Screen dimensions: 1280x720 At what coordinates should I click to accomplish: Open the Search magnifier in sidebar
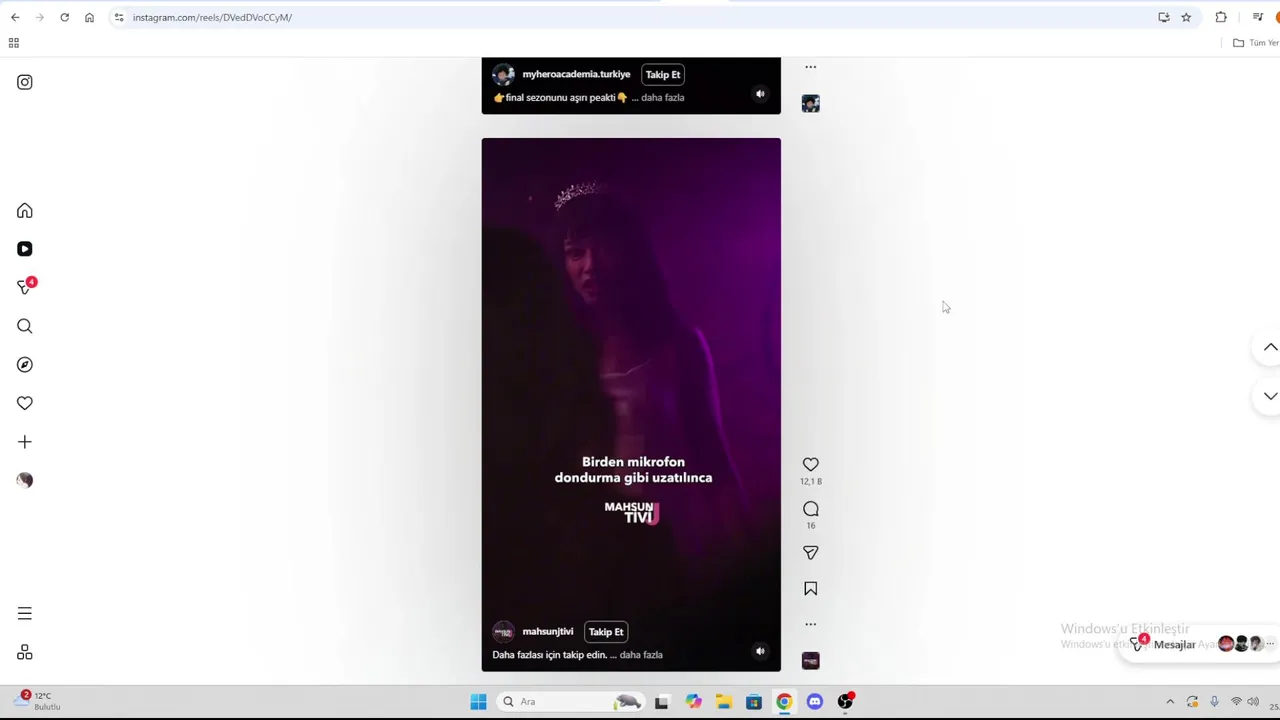click(24, 326)
